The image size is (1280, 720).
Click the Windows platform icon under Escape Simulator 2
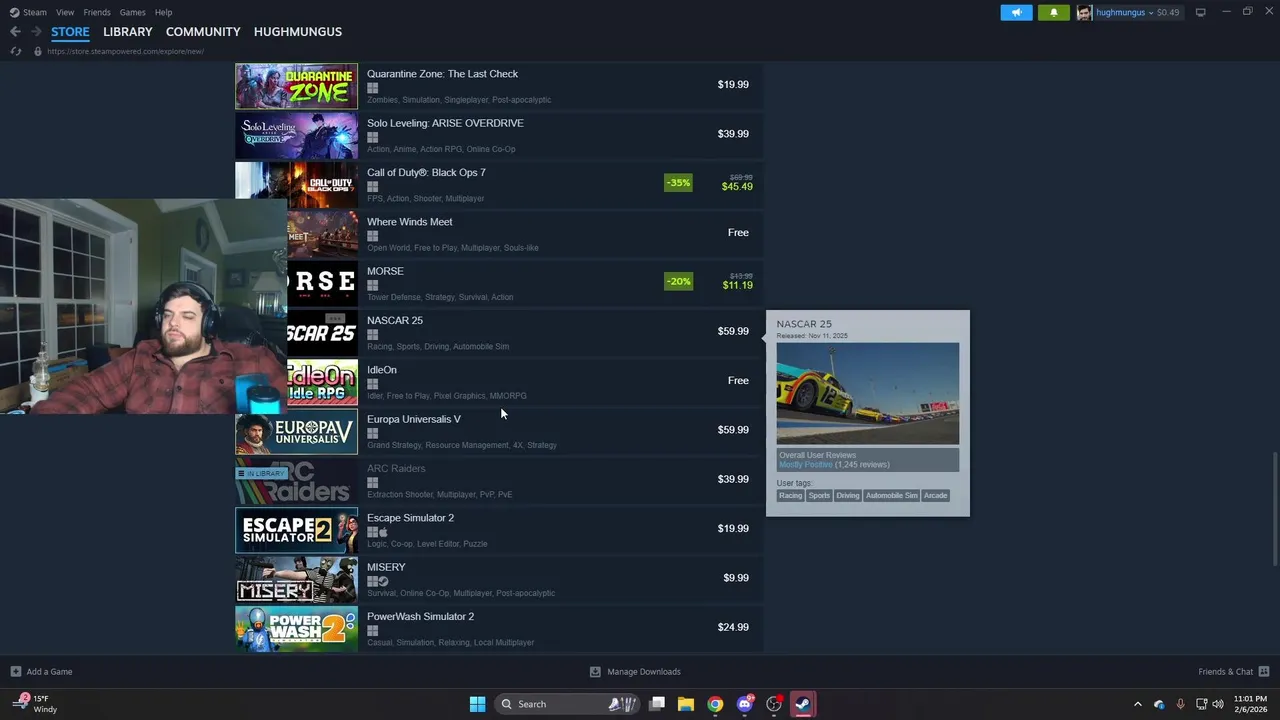coord(372,532)
